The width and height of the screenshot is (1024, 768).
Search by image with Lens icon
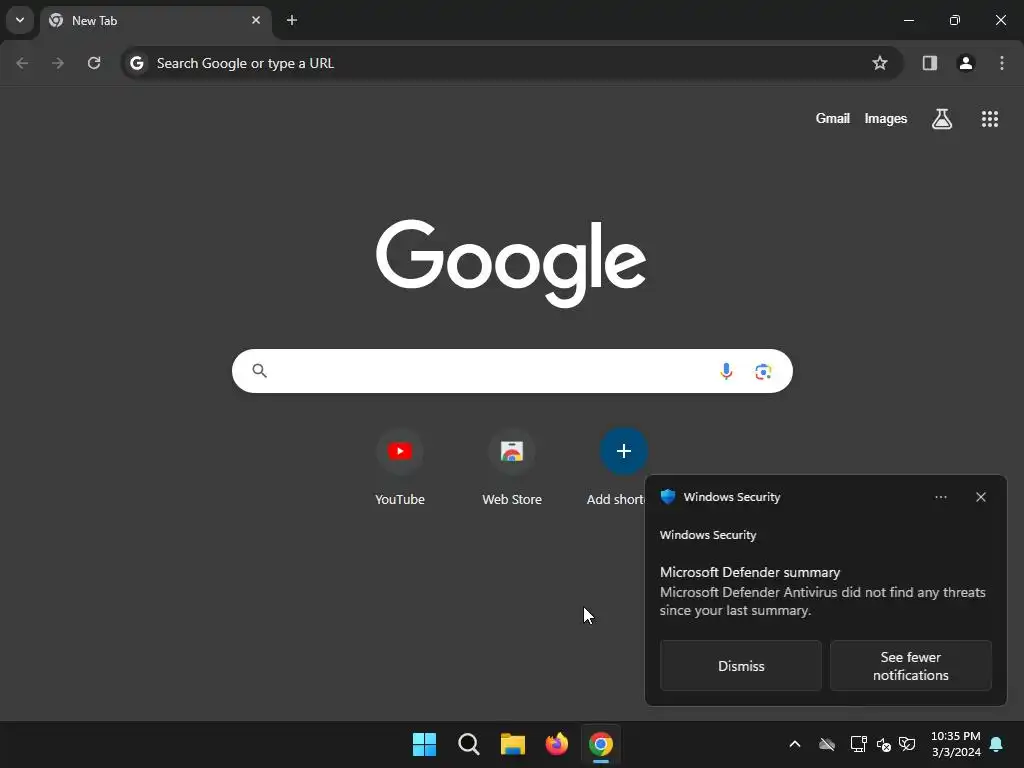pos(763,372)
